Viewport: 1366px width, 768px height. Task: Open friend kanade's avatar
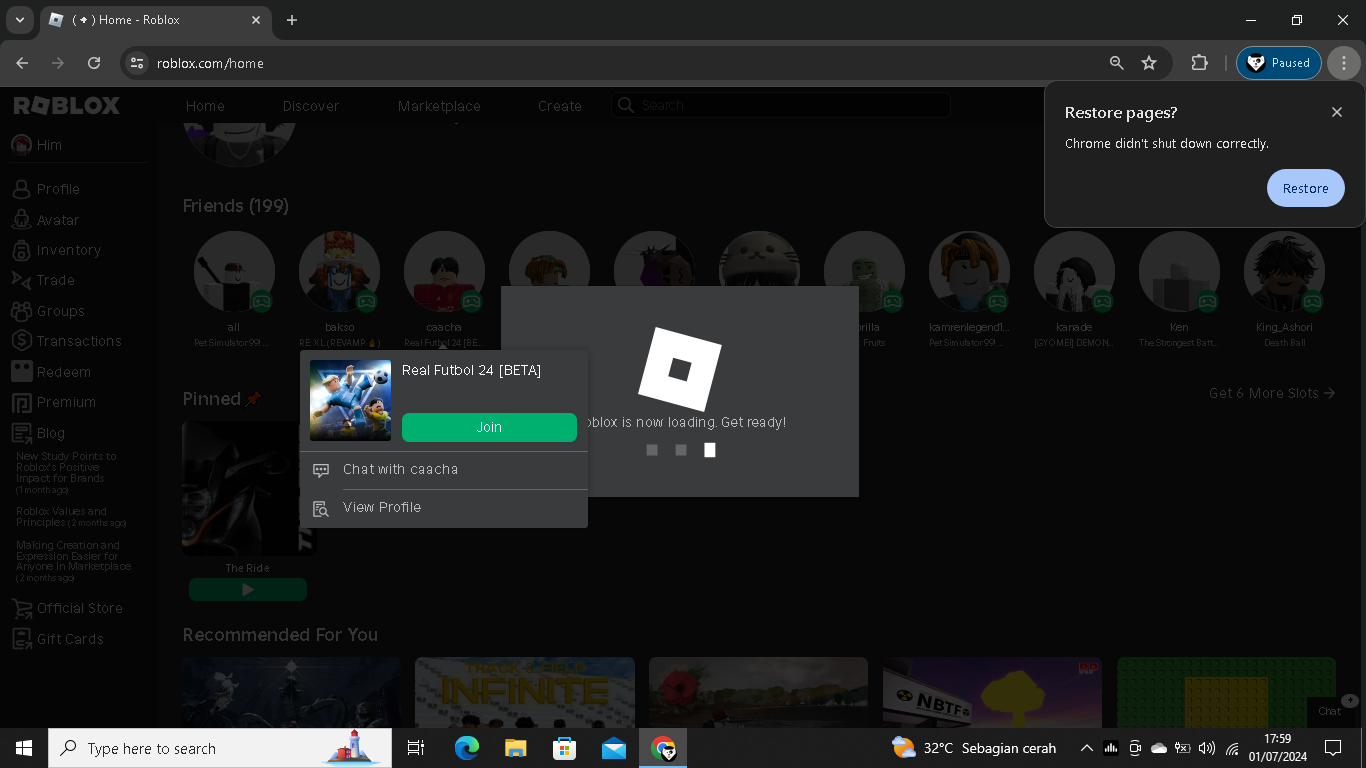1074,272
